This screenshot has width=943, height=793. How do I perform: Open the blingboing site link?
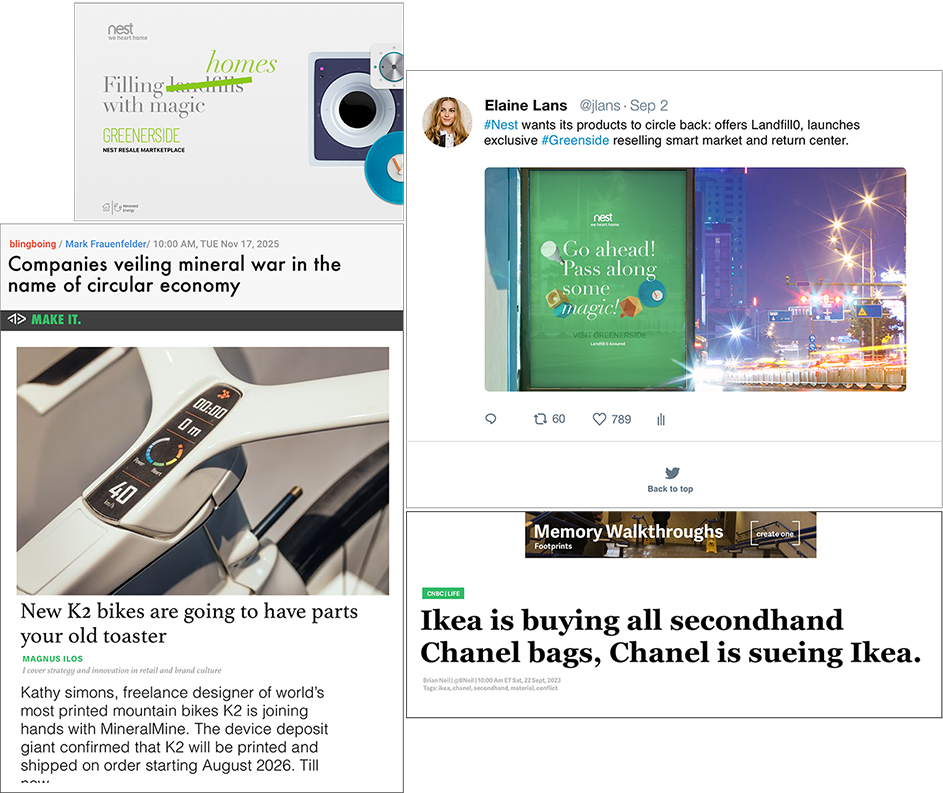32,243
